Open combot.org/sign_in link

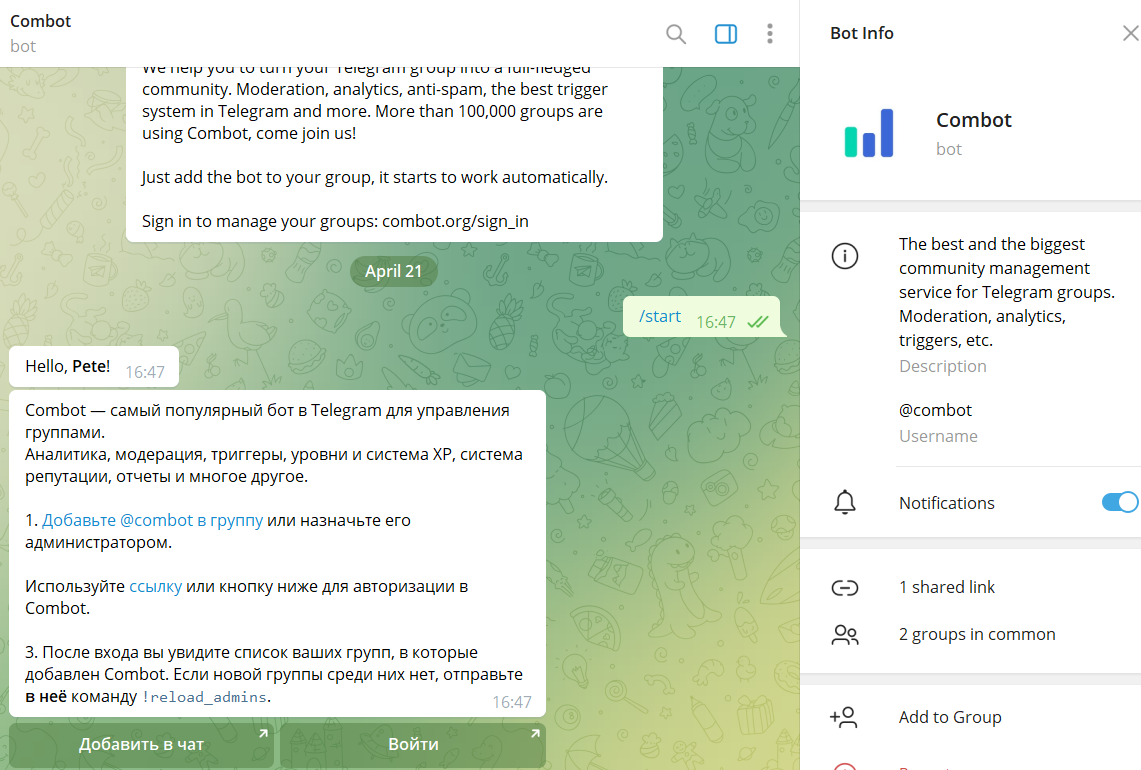tap(456, 221)
